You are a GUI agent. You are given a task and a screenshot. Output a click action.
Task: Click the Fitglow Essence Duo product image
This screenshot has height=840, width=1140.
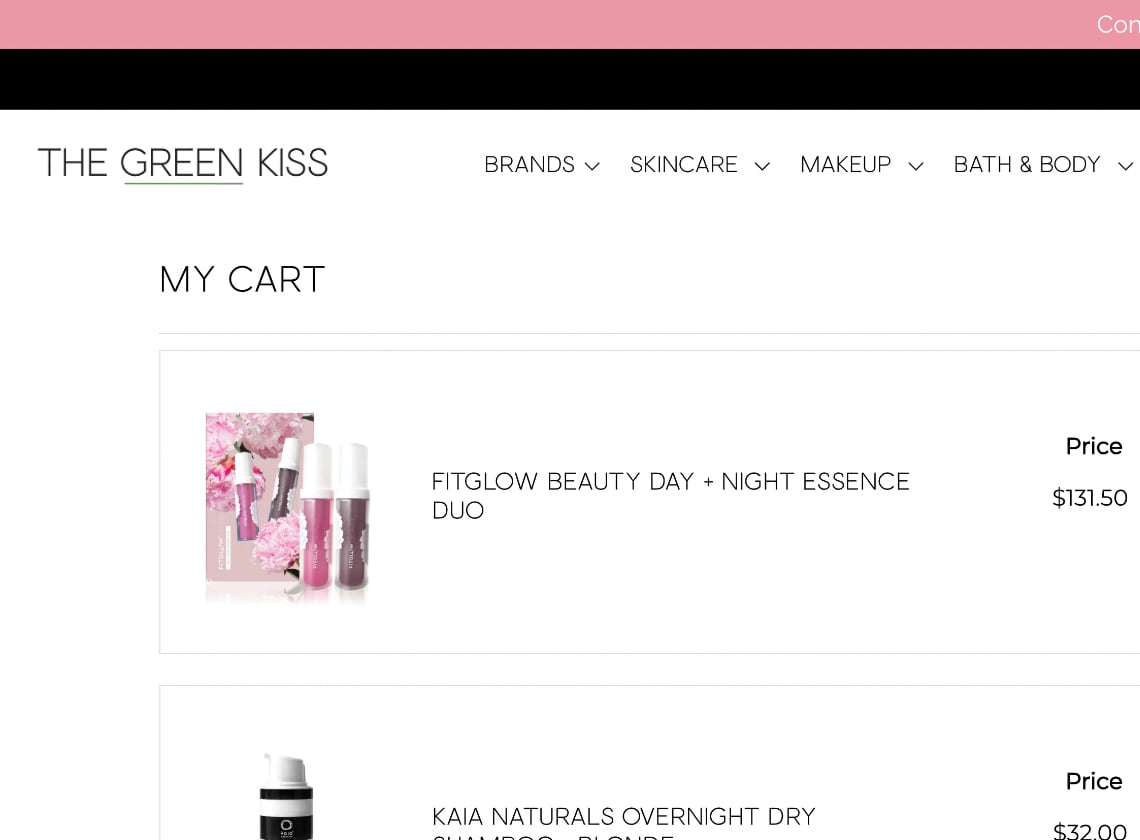(288, 506)
